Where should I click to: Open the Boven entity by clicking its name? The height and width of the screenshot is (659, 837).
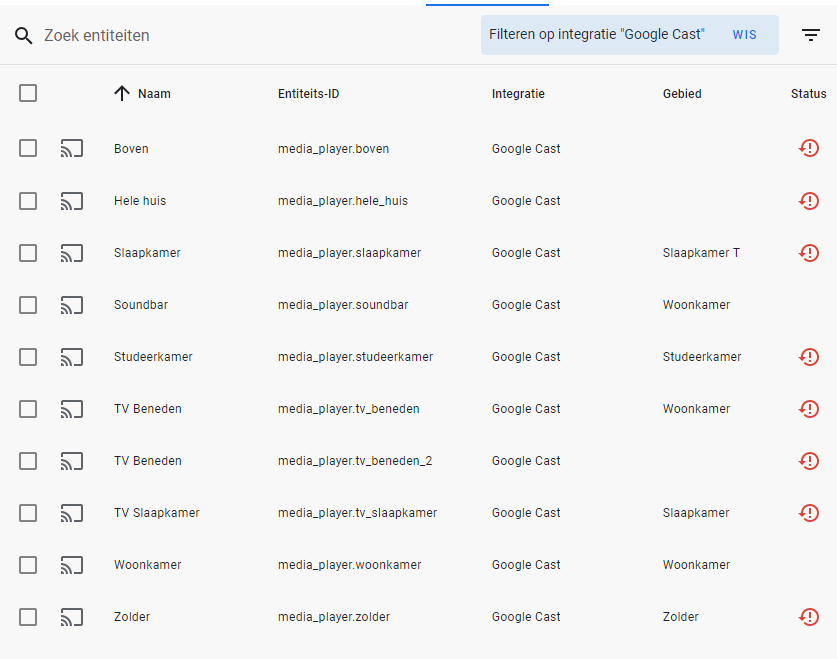click(x=131, y=148)
